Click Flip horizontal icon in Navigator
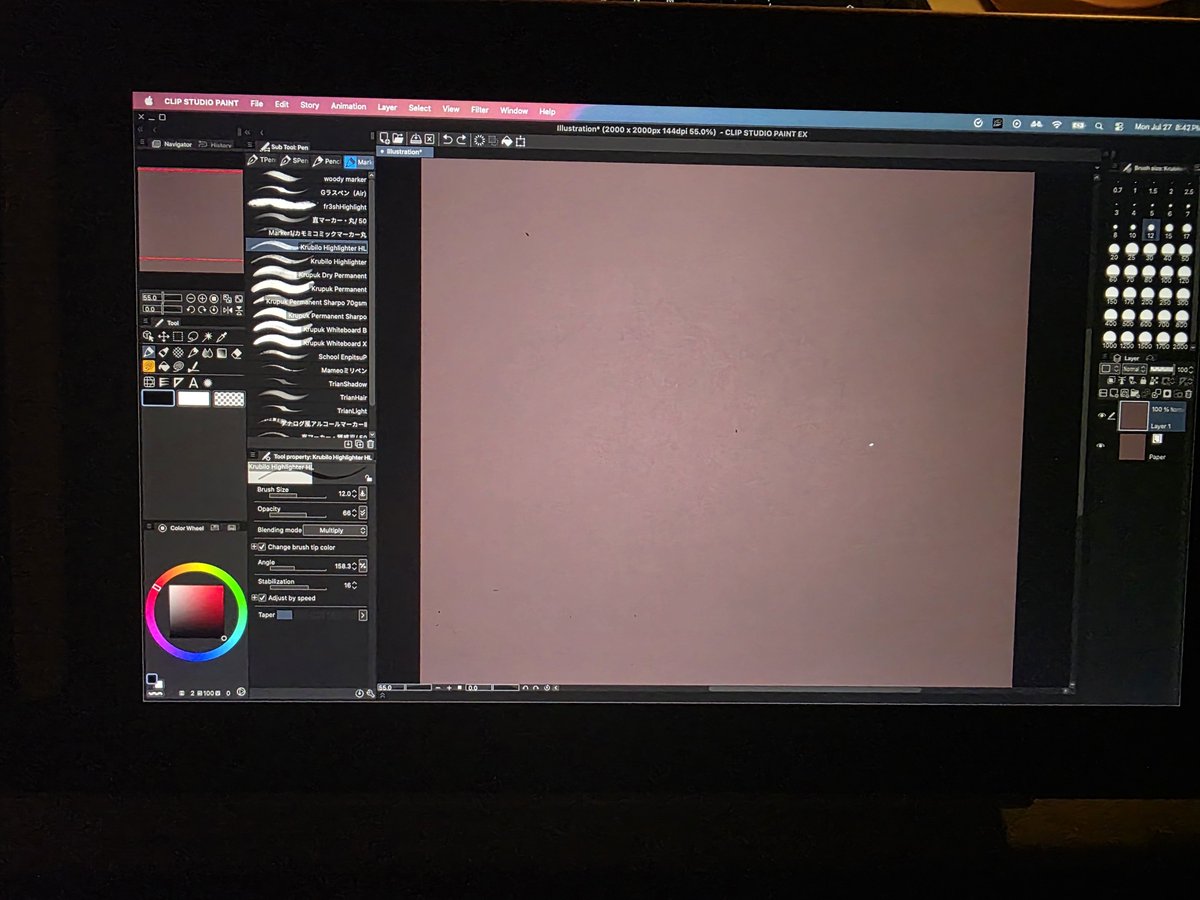1200x900 pixels. coord(227,310)
